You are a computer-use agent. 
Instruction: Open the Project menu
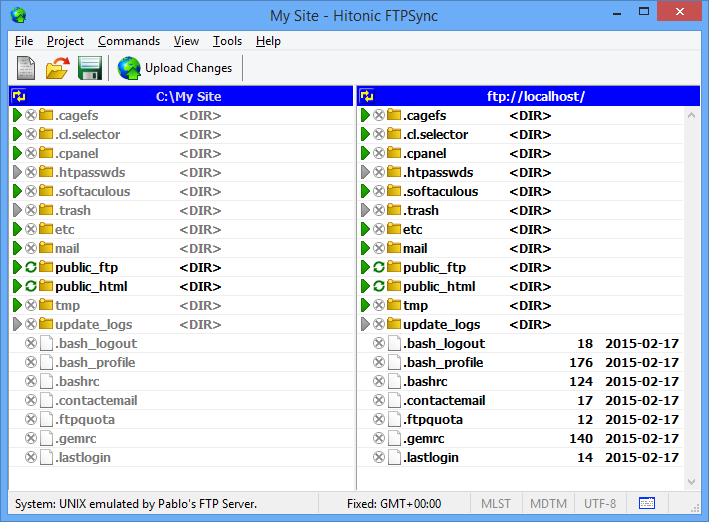click(65, 41)
